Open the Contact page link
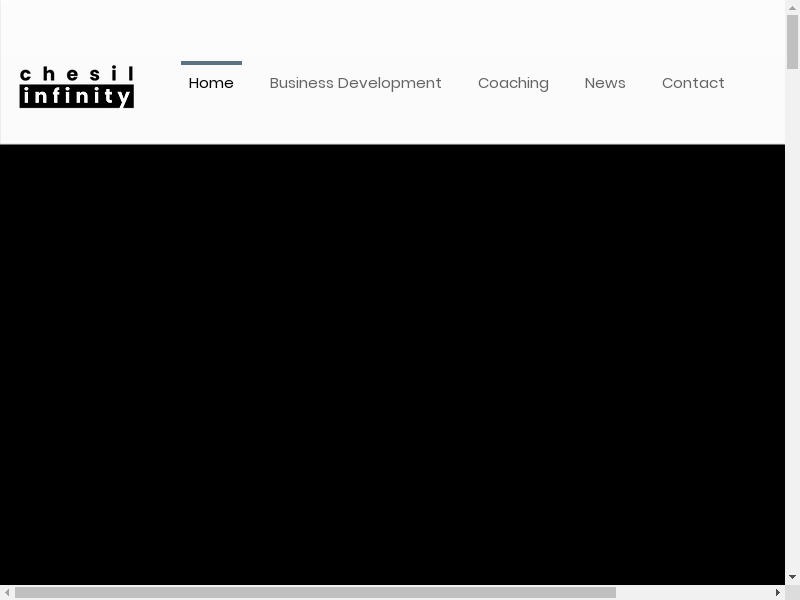The width and height of the screenshot is (800, 600). 693,83
